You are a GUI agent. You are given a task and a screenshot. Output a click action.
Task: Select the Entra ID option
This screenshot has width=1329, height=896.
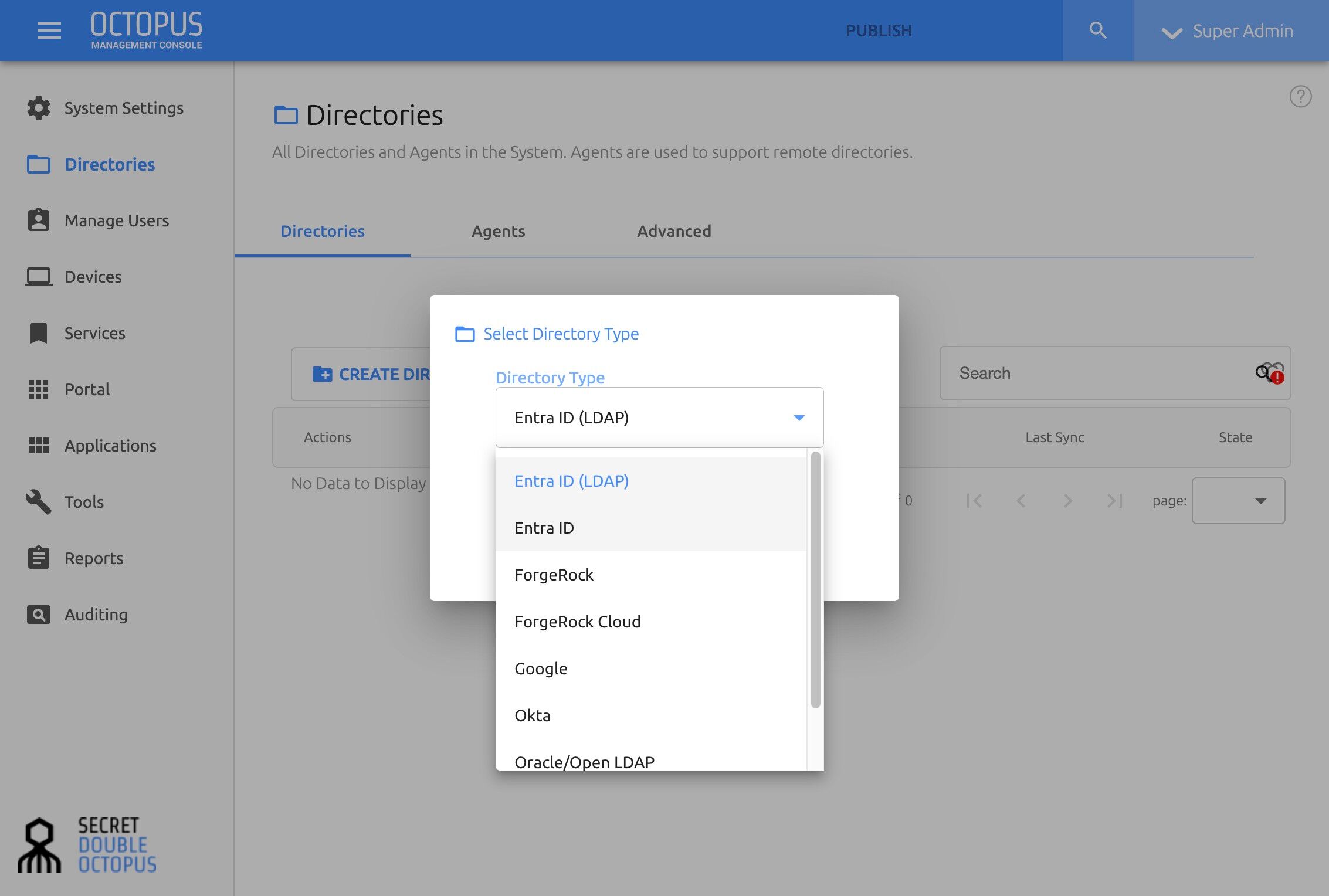(x=651, y=528)
